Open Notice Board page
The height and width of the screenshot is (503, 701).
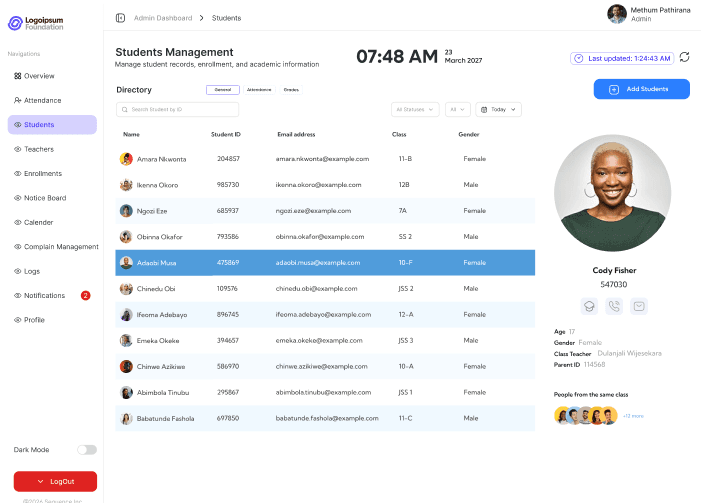pos(40,198)
